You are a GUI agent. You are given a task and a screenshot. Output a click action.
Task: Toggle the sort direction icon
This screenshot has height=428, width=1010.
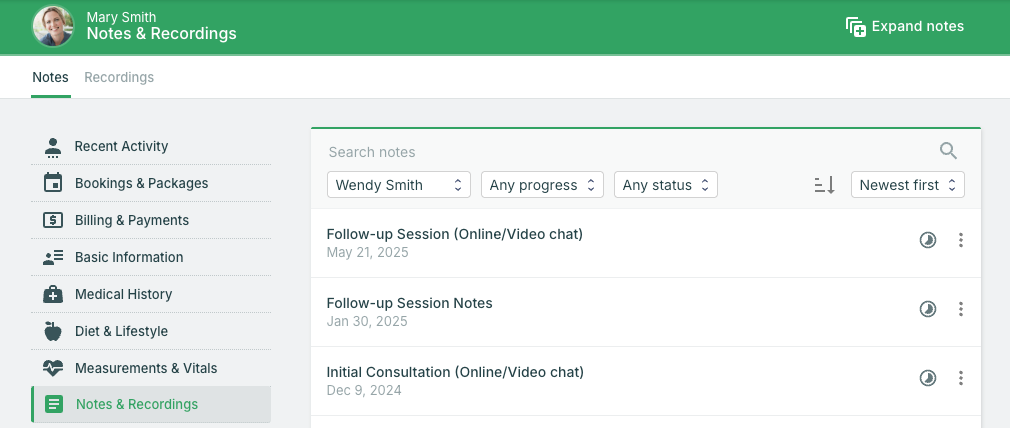click(x=824, y=185)
